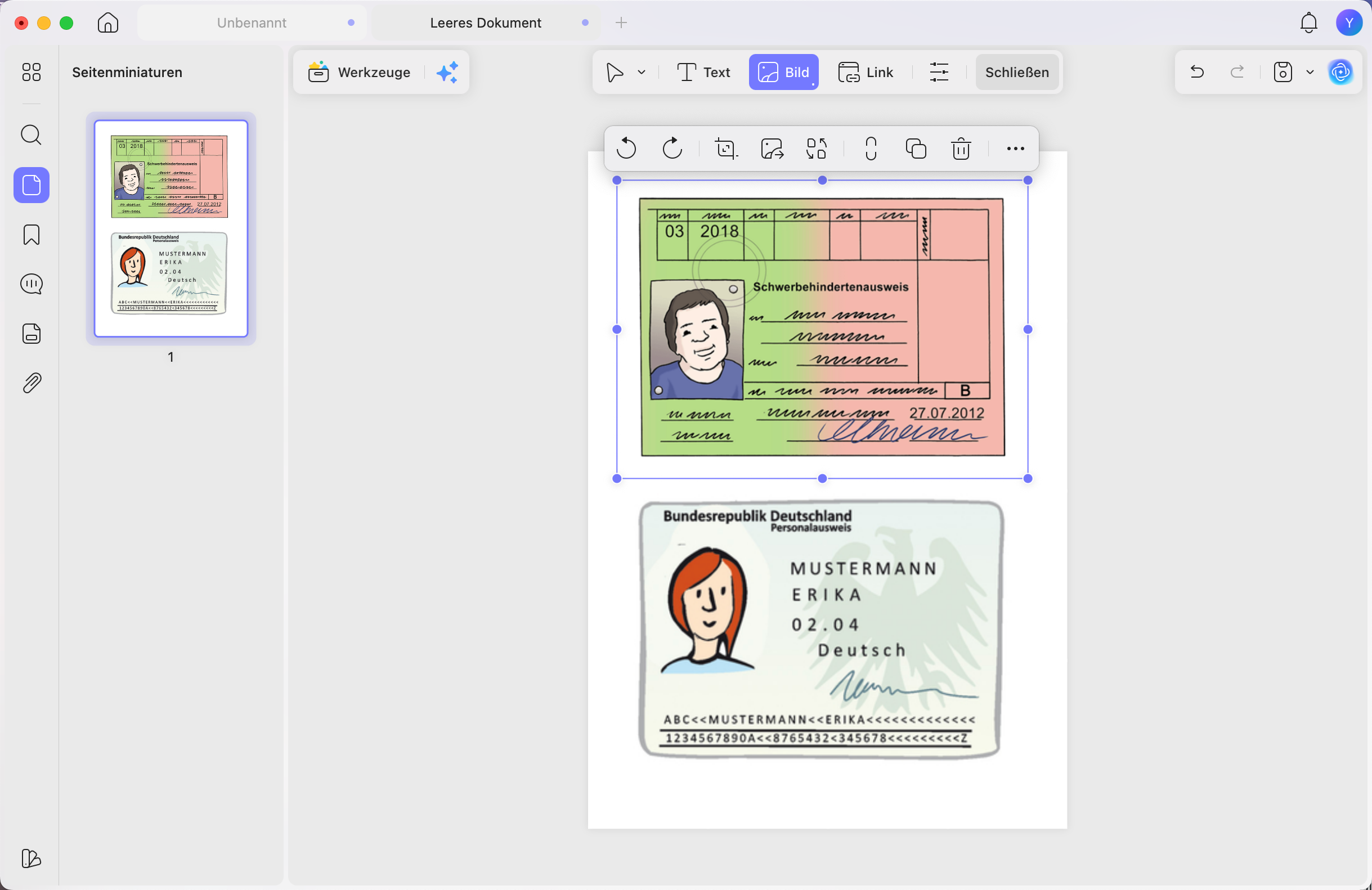Image resolution: width=1372 pixels, height=890 pixels.
Task: Open the AI assistant swirl icon
Action: point(1340,72)
